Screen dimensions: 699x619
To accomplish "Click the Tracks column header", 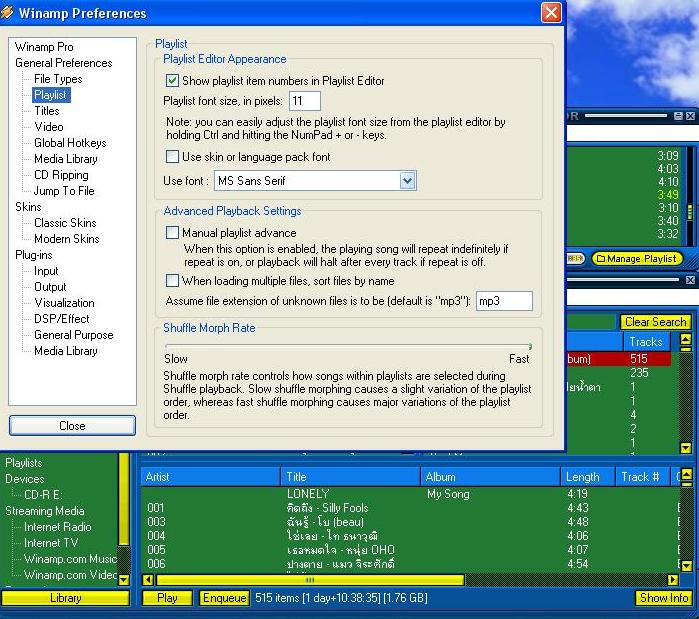I will click(646, 342).
